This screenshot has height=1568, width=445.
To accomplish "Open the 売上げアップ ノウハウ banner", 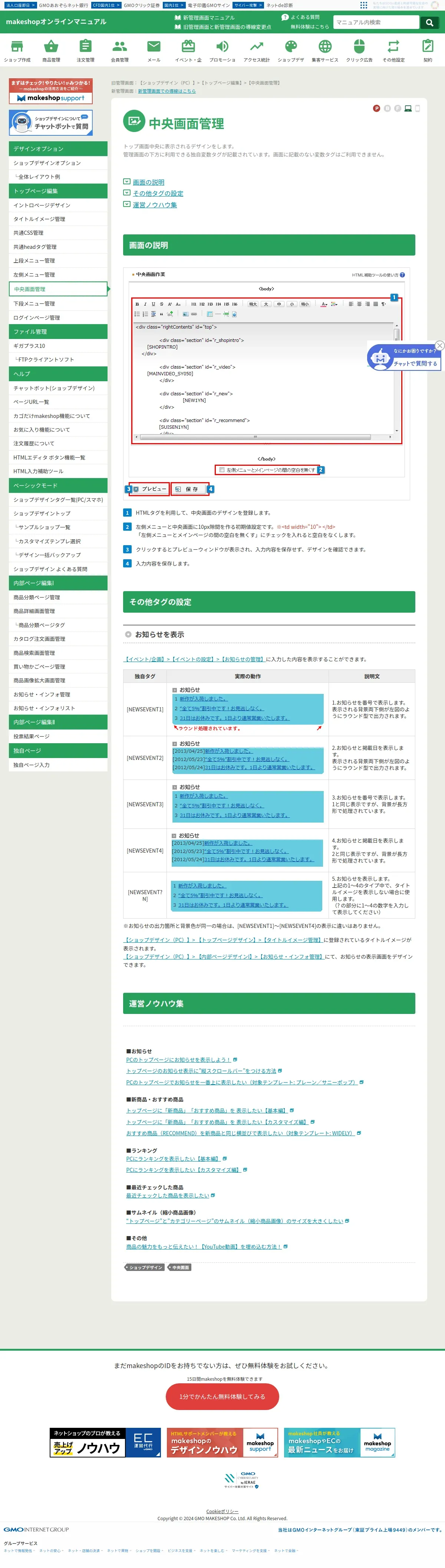I will click(x=105, y=1442).
